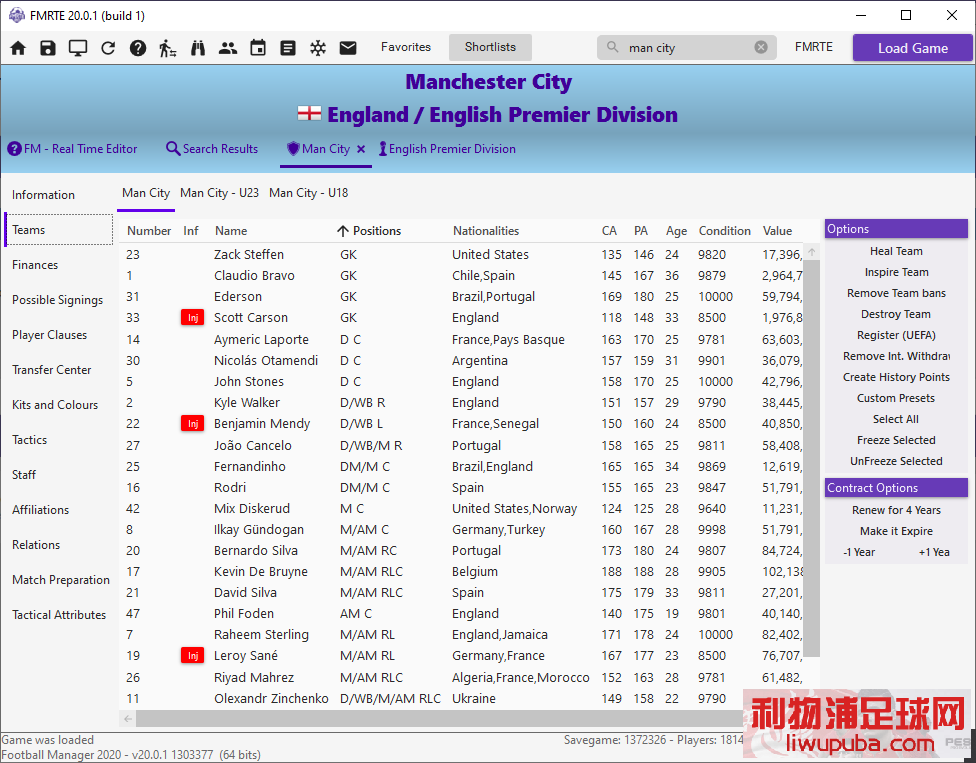Open Tactics section in sidebar
This screenshot has height=763, width=976.
point(29,440)
